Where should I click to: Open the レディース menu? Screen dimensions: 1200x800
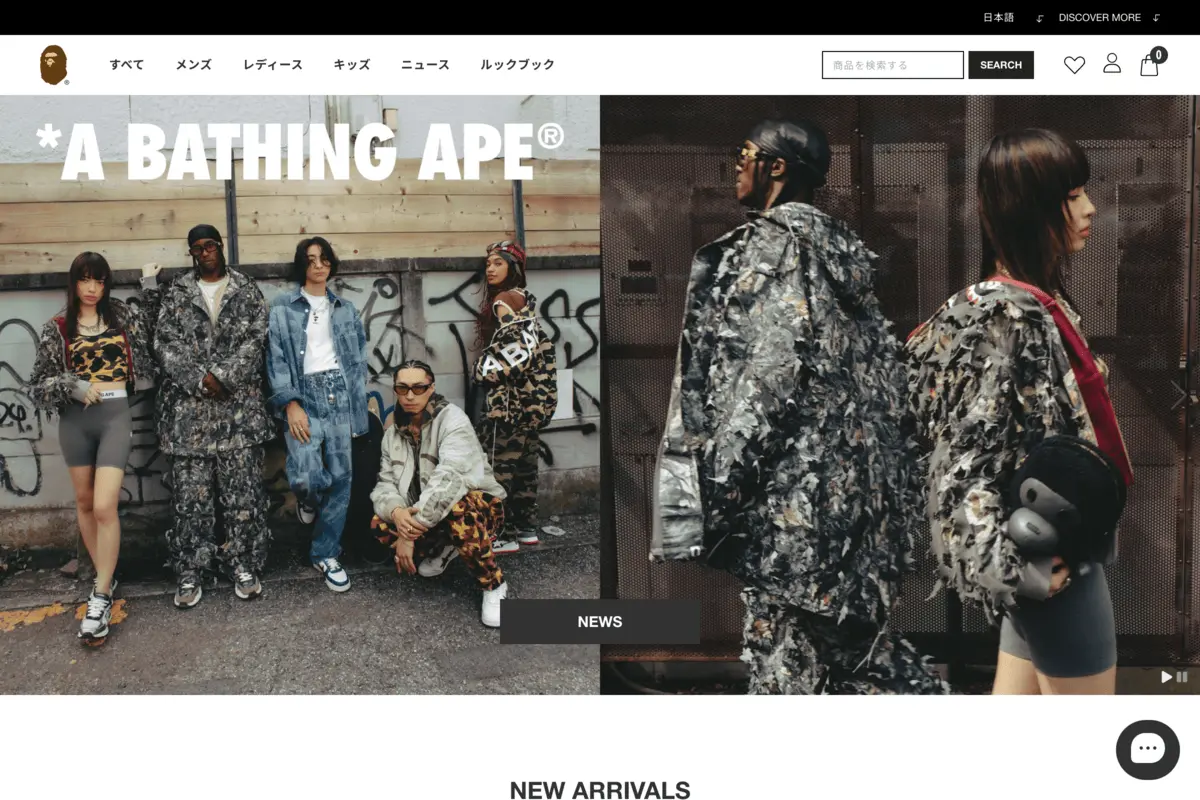click(273, 65)
